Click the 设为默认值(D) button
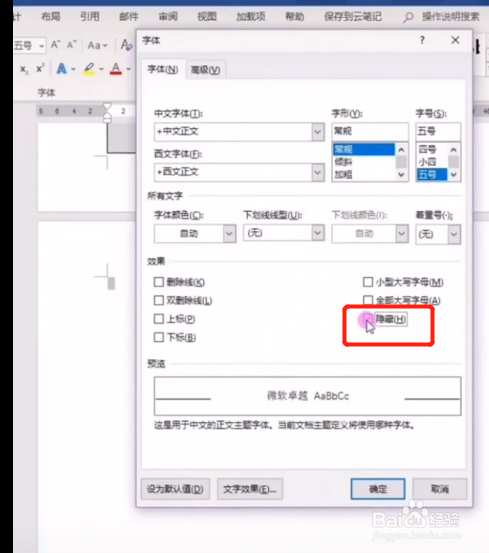 click(x=175, y=489)
